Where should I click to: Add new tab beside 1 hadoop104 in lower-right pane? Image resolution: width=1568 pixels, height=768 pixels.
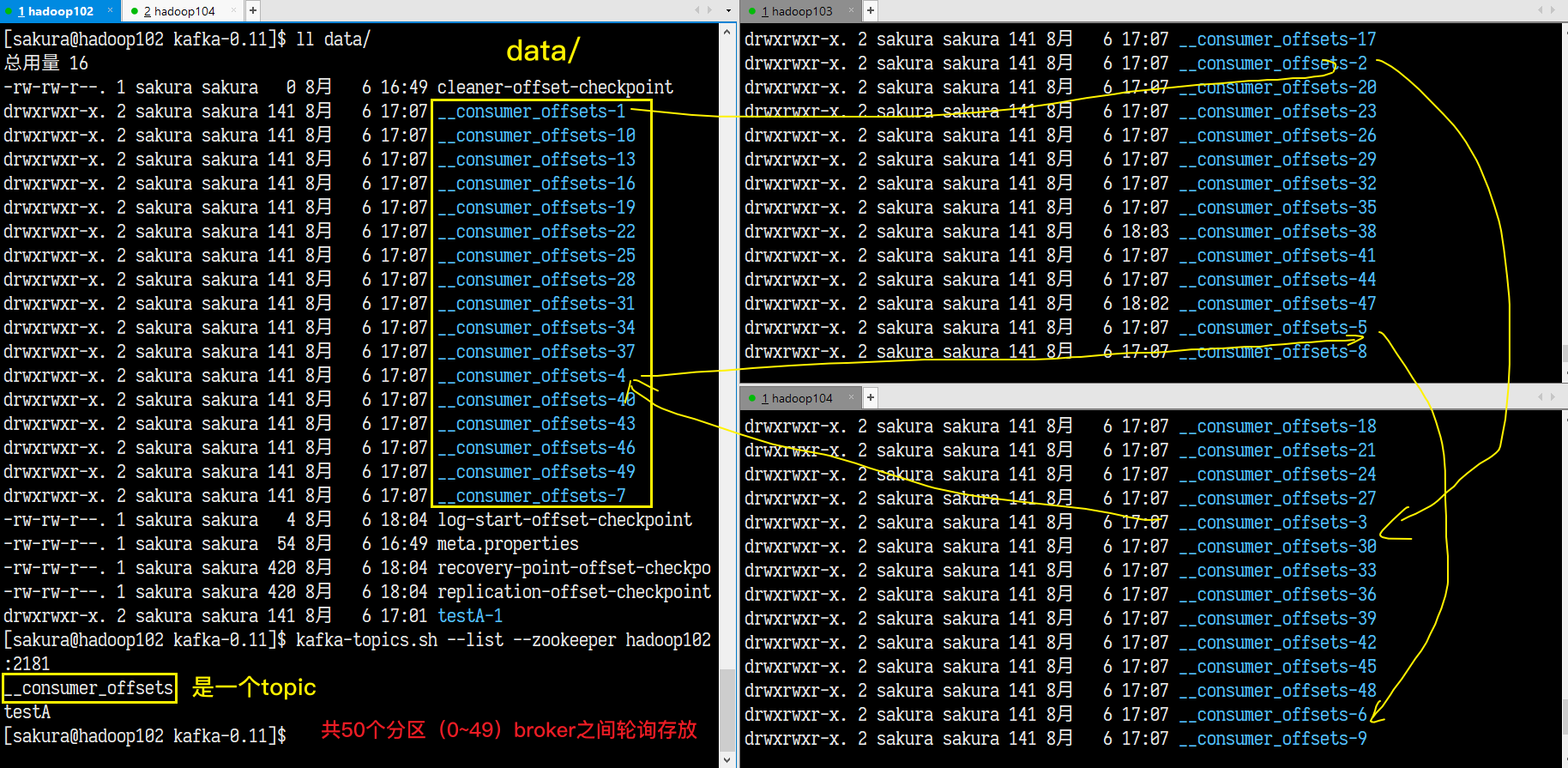870,398
